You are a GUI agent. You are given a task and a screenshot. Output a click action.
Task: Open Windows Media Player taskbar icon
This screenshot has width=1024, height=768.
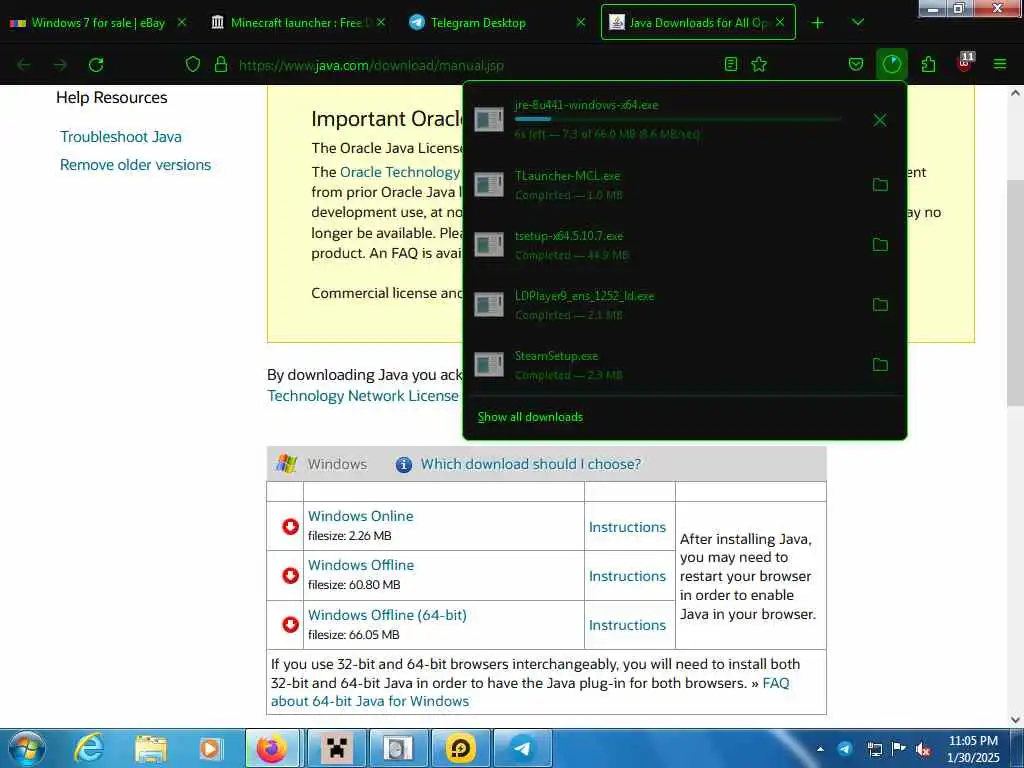(210, 748)
